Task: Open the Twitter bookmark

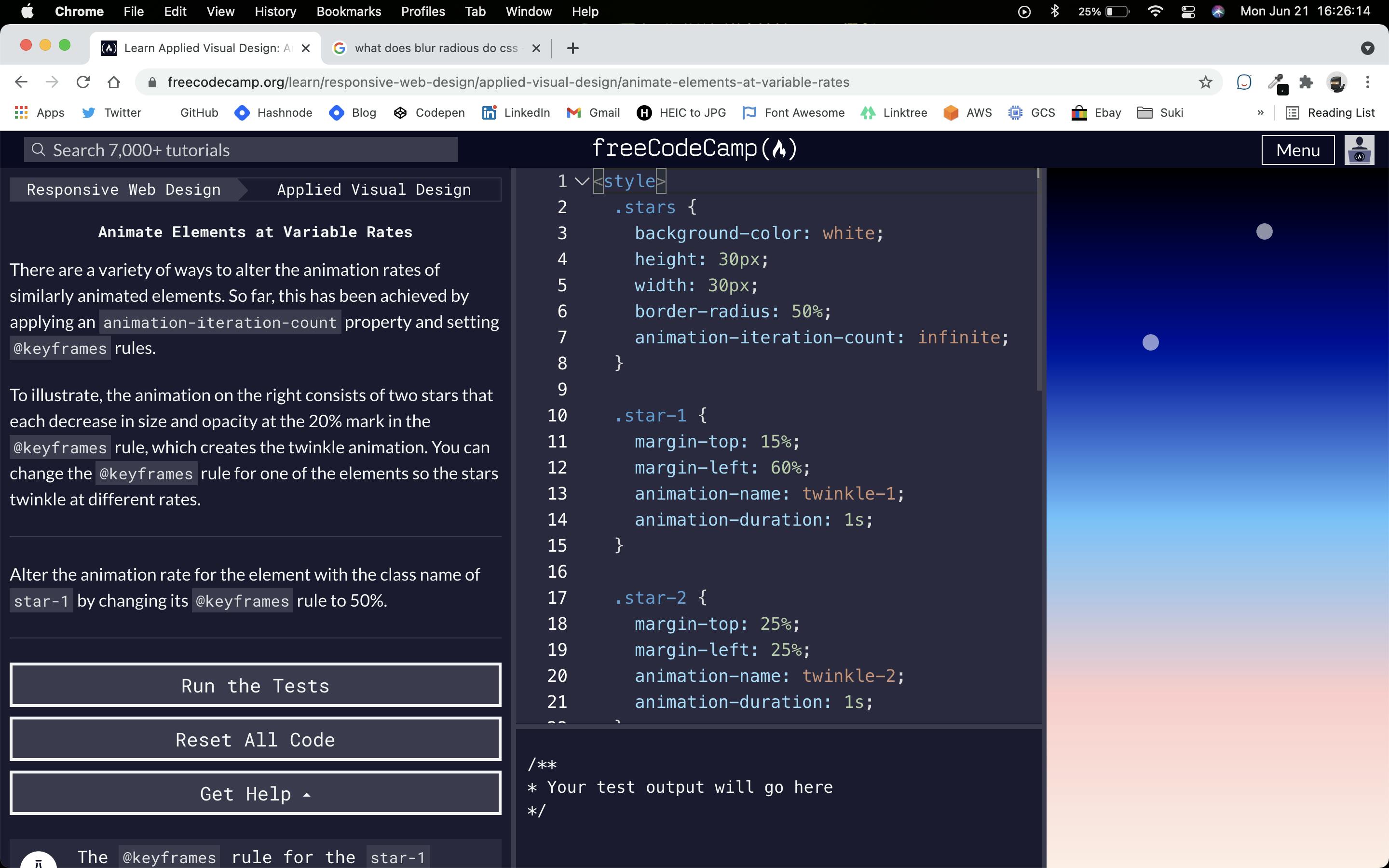Action: (112, 112)
